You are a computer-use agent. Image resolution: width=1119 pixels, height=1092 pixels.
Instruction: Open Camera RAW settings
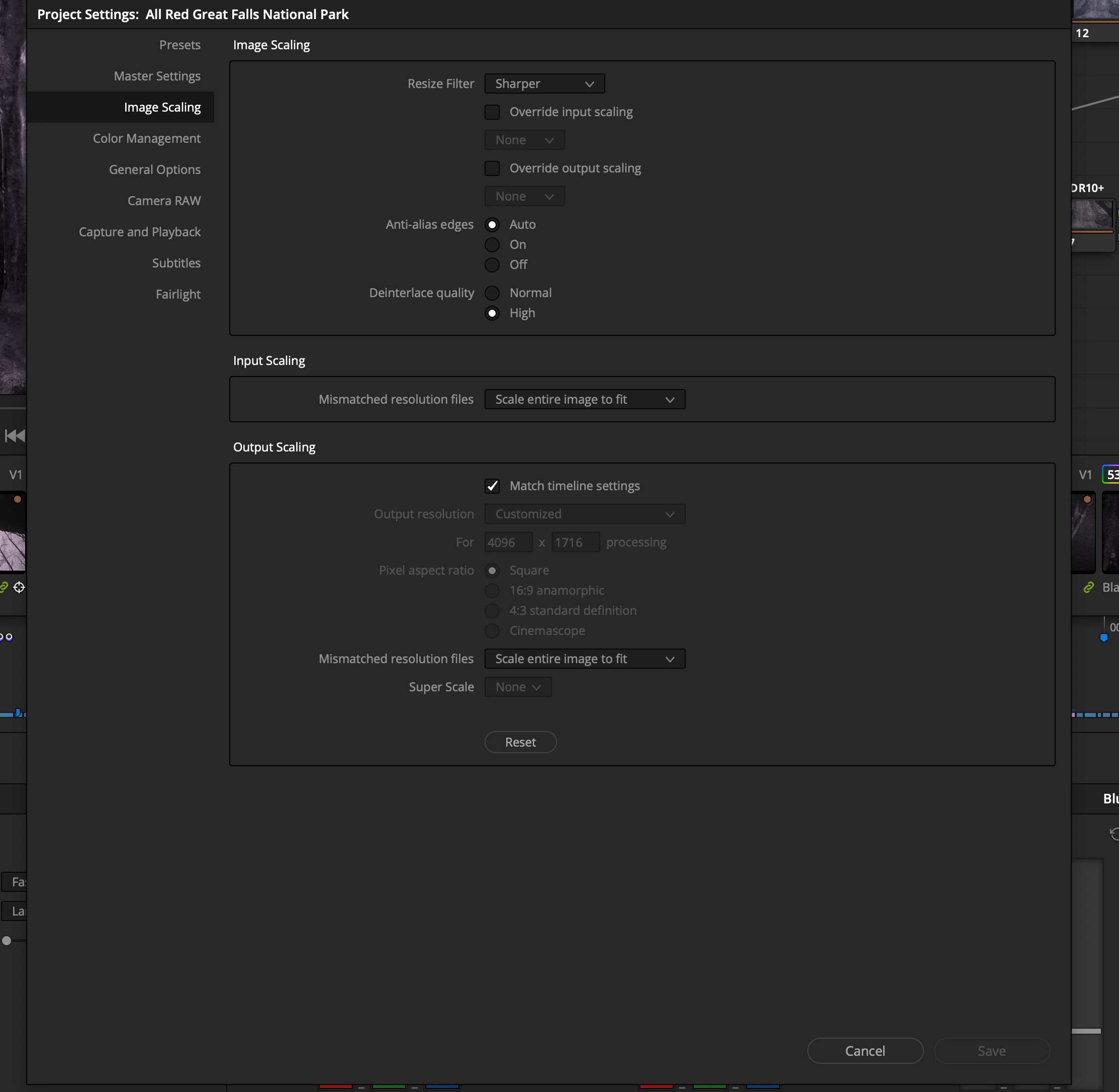[x=164, y=201]
